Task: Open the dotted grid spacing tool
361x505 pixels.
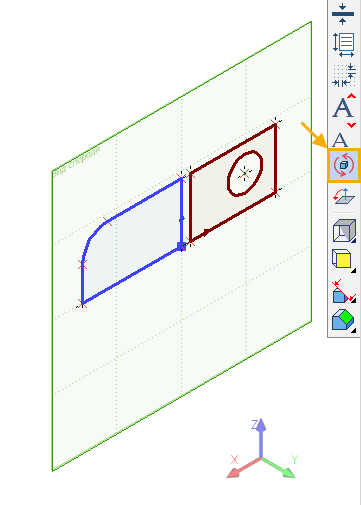Action: point(344,75)
